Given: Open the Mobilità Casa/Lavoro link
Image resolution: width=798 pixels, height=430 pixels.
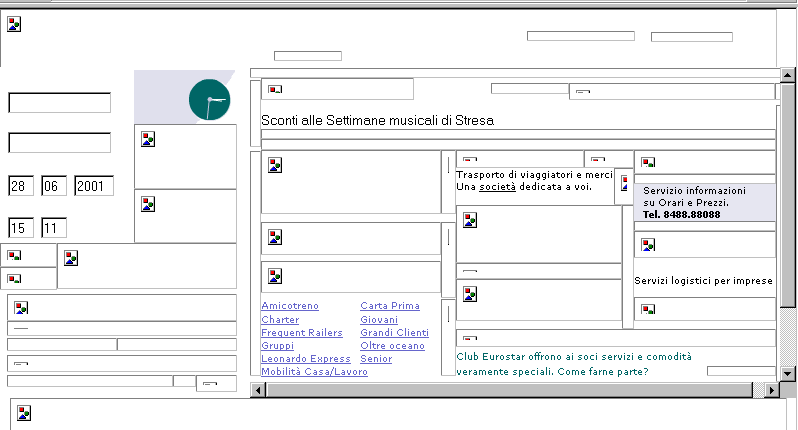Looking at the screenshot, I should (x=315, y=371).
